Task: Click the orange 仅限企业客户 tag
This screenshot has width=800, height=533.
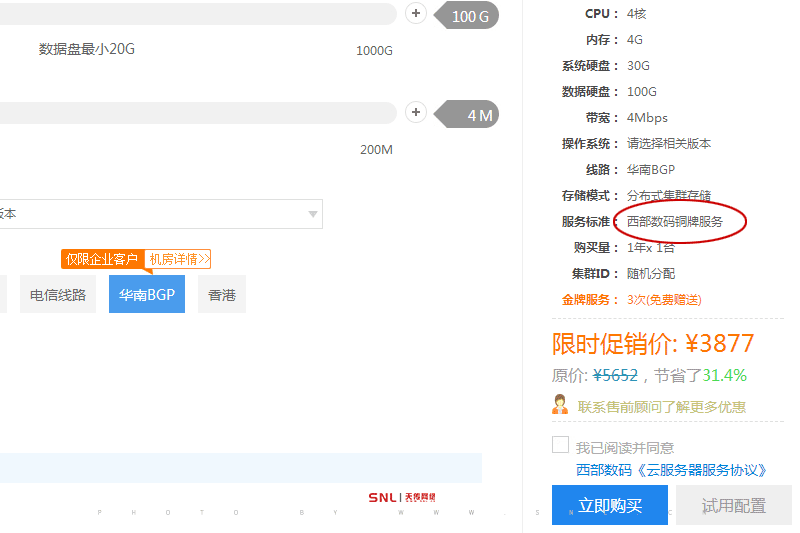Action: 102,259
